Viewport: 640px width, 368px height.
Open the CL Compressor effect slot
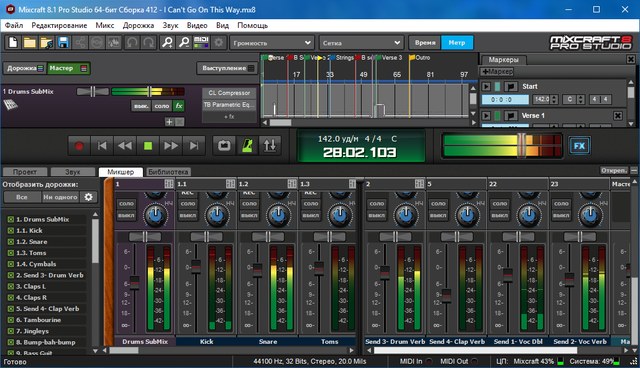click(229, 93)
